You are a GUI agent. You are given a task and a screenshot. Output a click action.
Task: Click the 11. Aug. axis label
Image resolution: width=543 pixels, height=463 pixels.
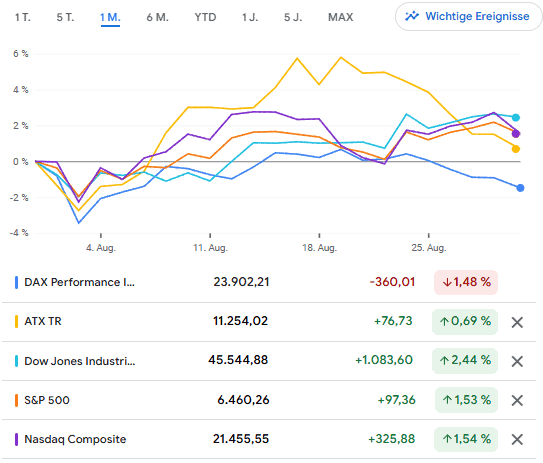click(210, 248)
